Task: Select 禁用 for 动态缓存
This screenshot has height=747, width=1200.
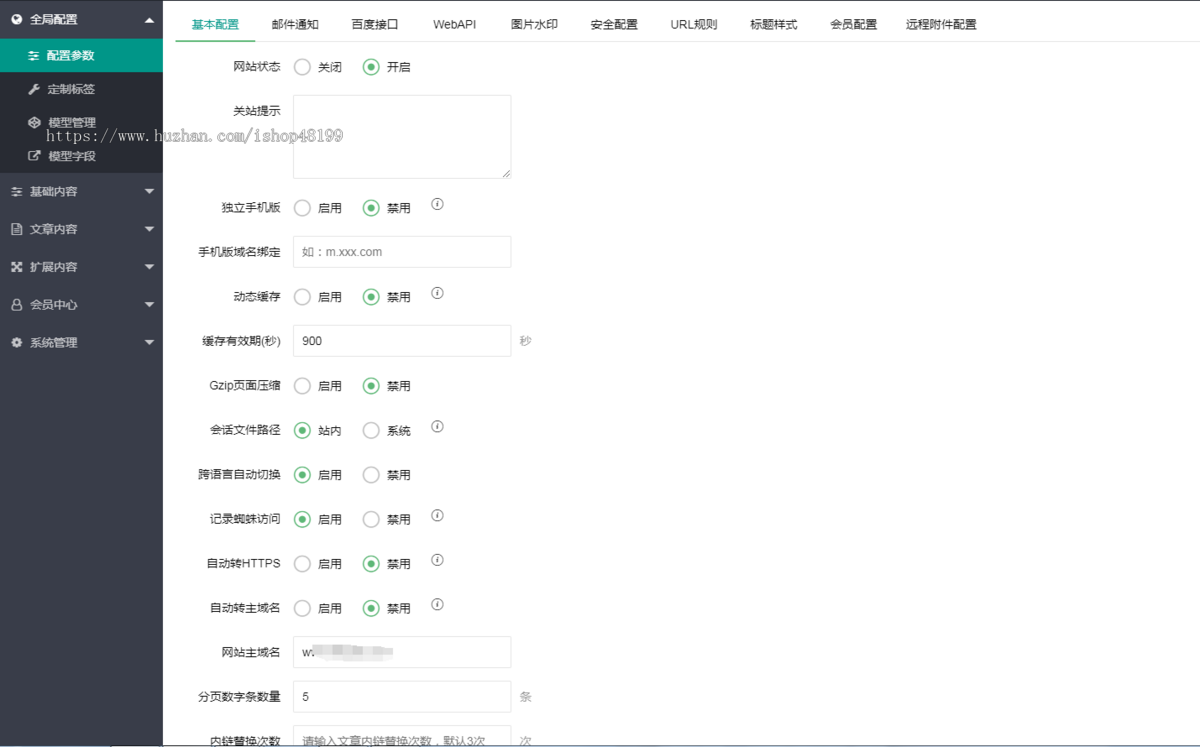Action: 371,297
